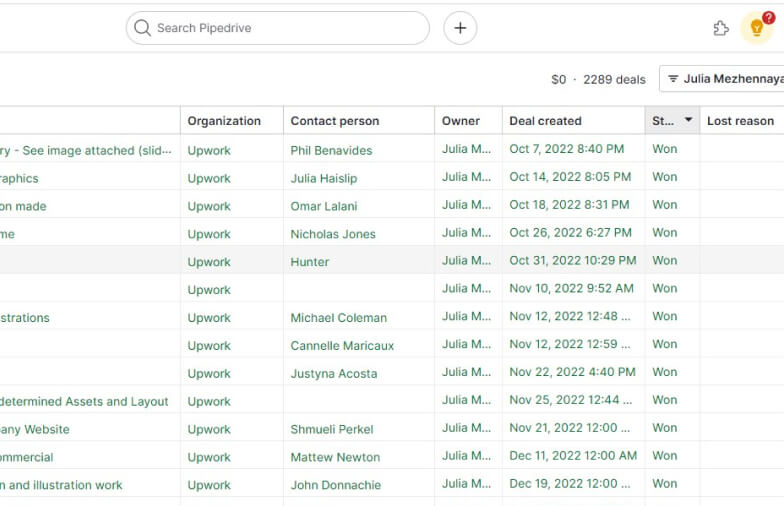Click the Deal created column header

(x=545, y=121)
